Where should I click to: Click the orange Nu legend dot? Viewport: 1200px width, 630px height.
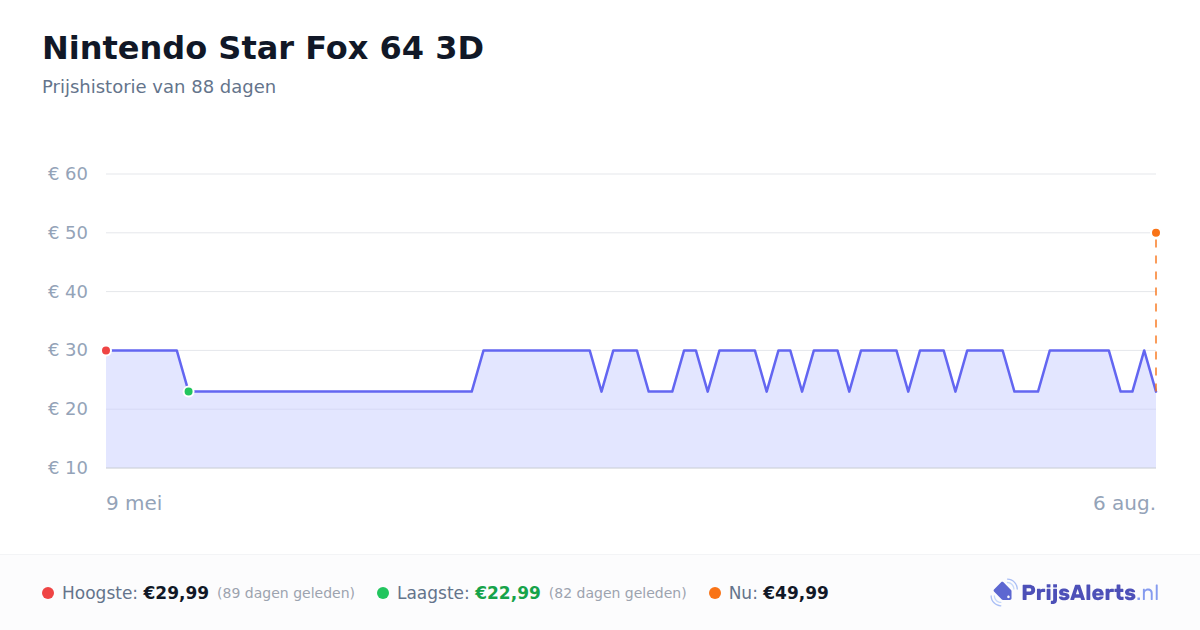(715, 593)
